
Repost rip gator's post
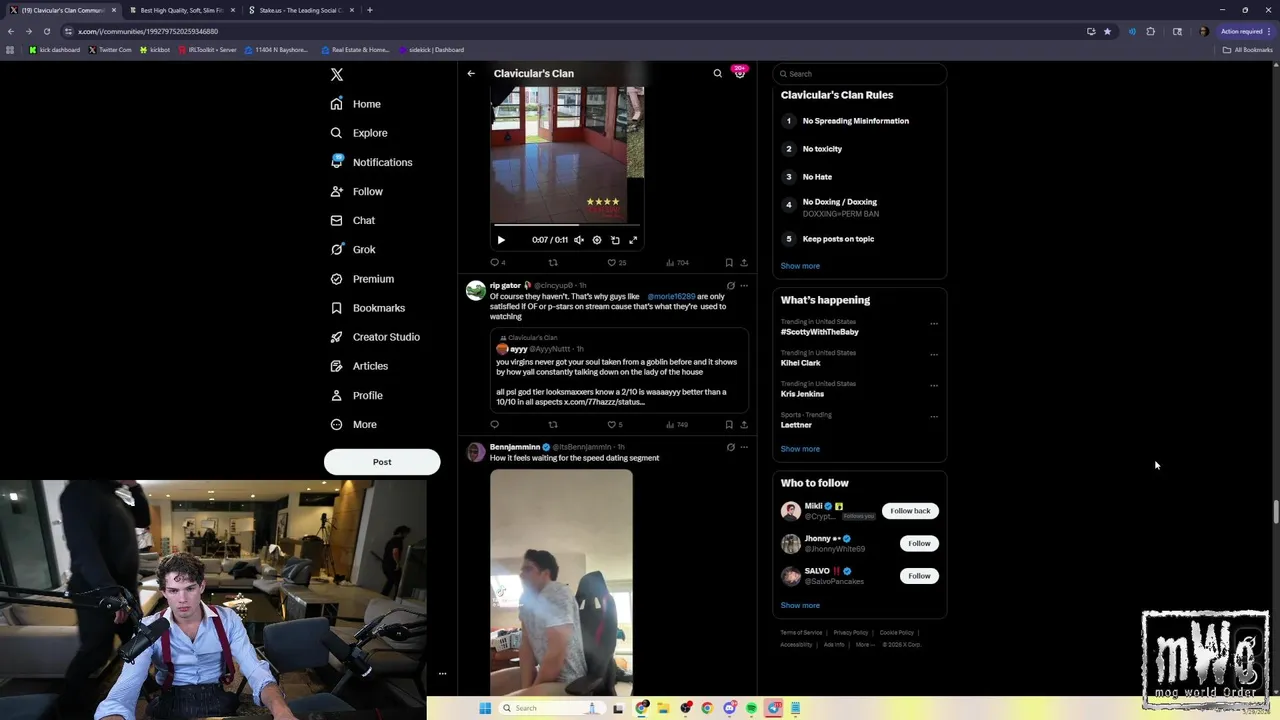tap(553, 425)
